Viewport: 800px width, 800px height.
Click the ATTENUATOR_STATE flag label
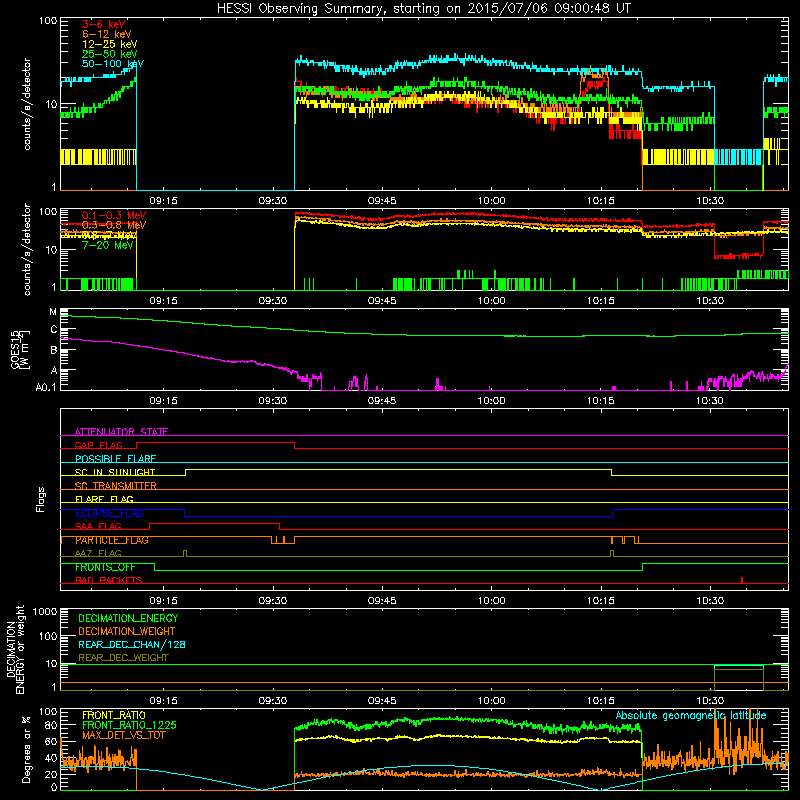point(121,432)
